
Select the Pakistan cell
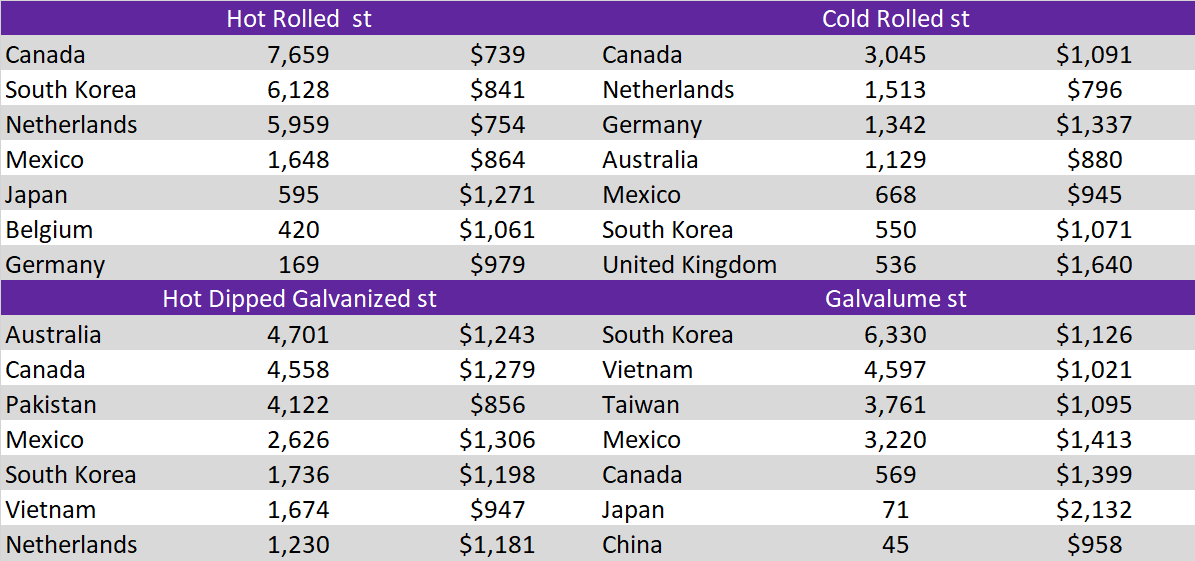coord(50,404)
